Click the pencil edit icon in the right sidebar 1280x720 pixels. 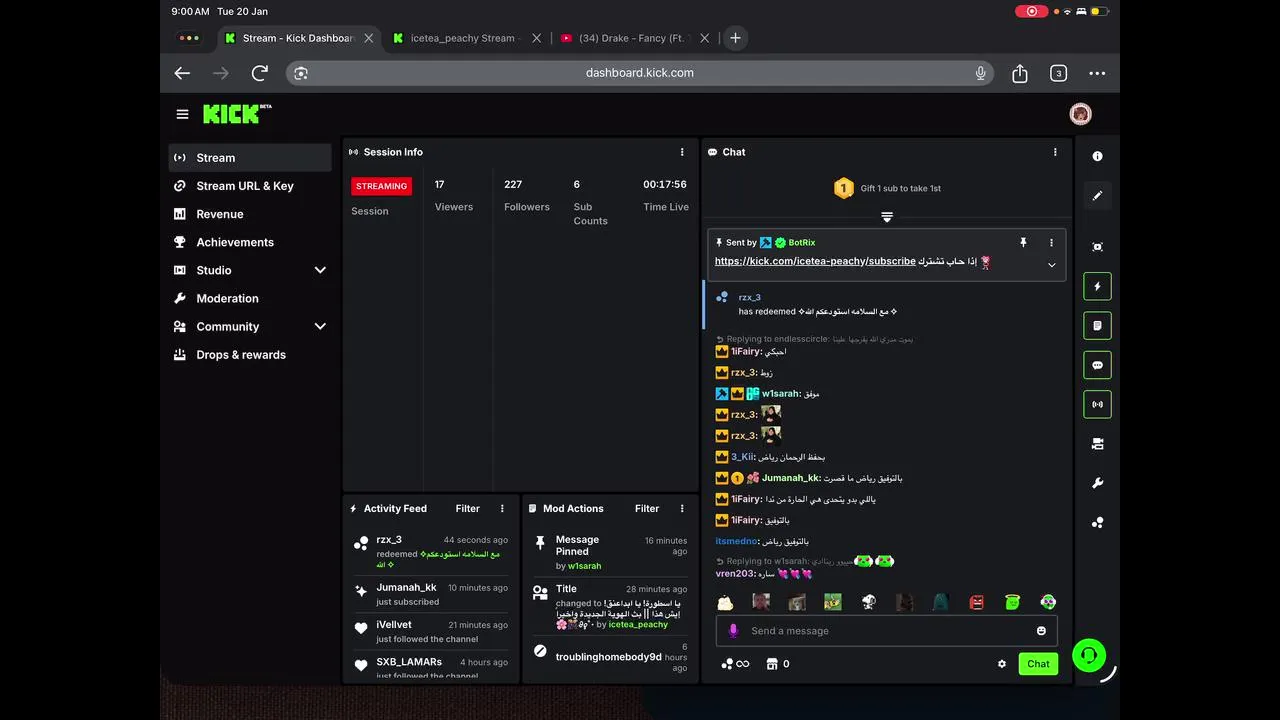point(1097,196)
